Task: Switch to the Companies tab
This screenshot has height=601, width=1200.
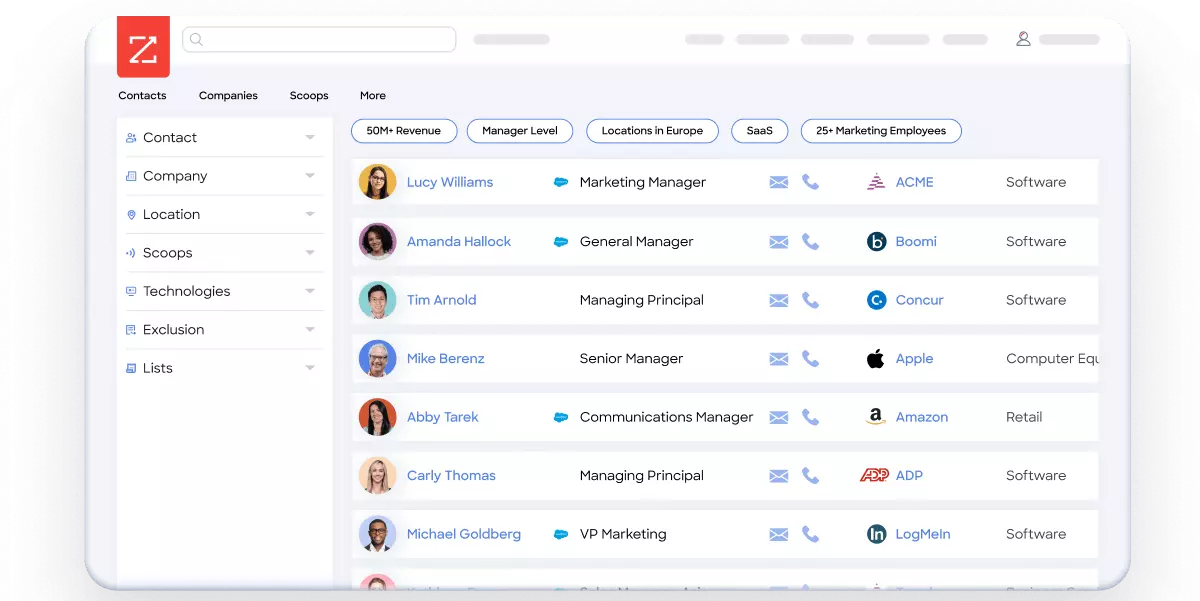Action: coord(228,95)
